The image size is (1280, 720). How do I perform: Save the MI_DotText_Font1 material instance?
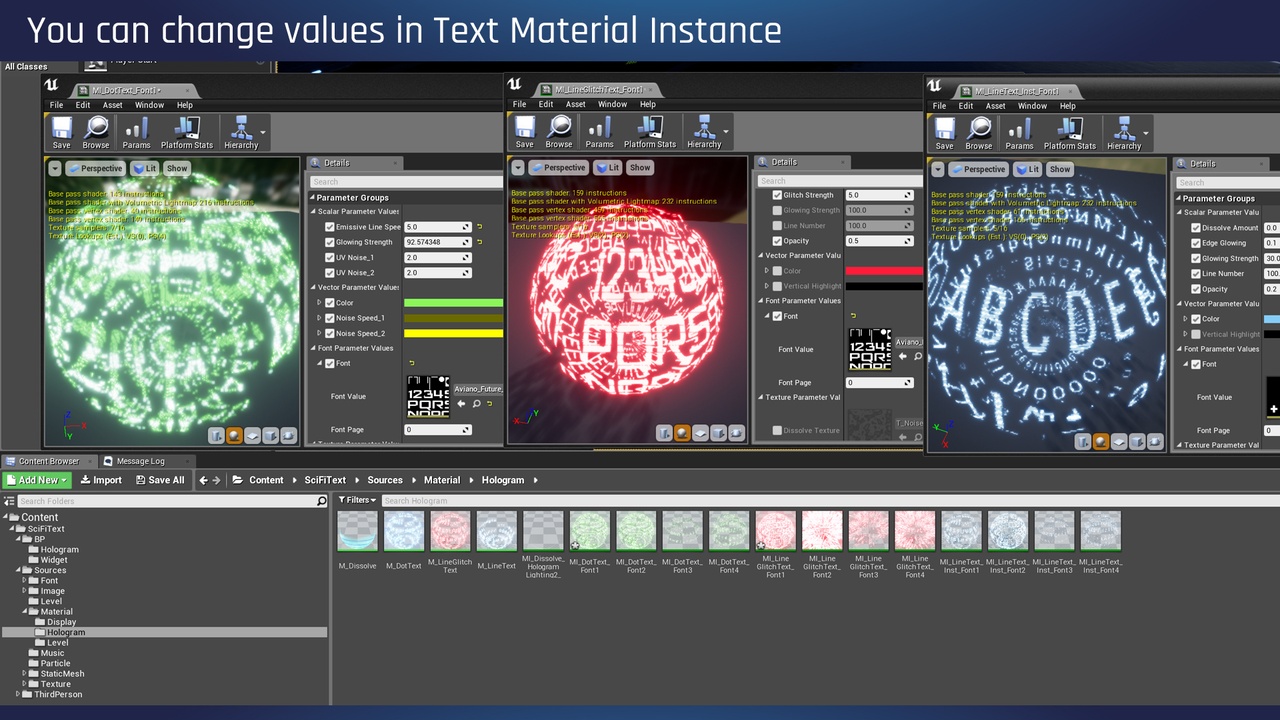pyautogui.click(x=62, y=132)
